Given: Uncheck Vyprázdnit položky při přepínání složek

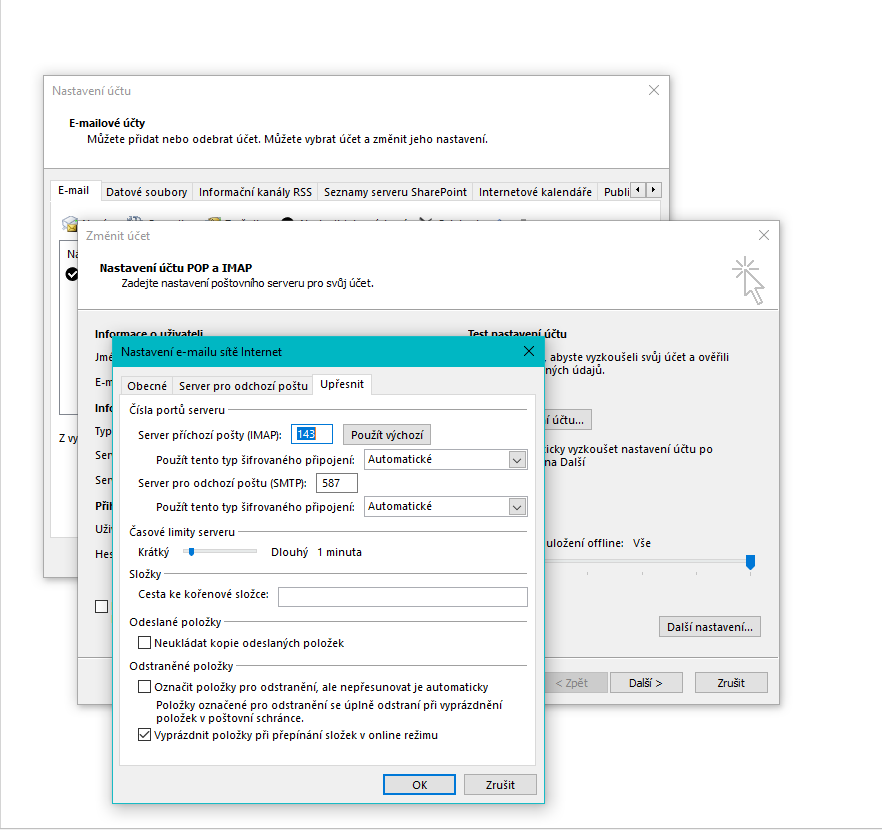Looking at the screenshot, I should click(145, 735).
